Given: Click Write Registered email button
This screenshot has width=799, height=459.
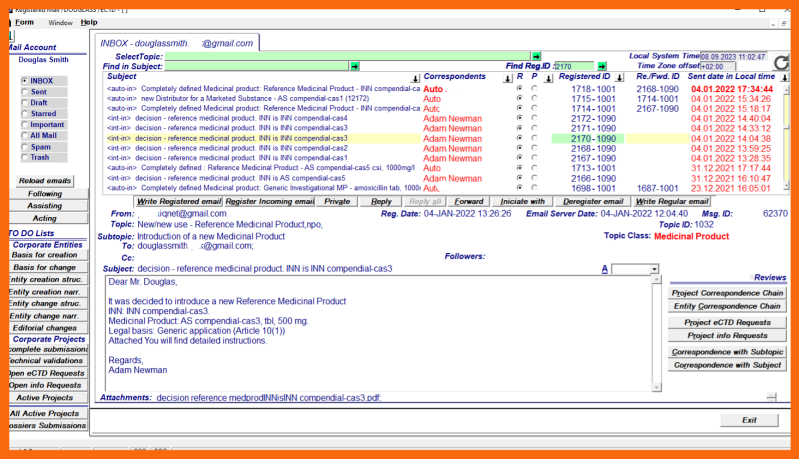Looking at the screenshot, I should (x=164, y=201).
